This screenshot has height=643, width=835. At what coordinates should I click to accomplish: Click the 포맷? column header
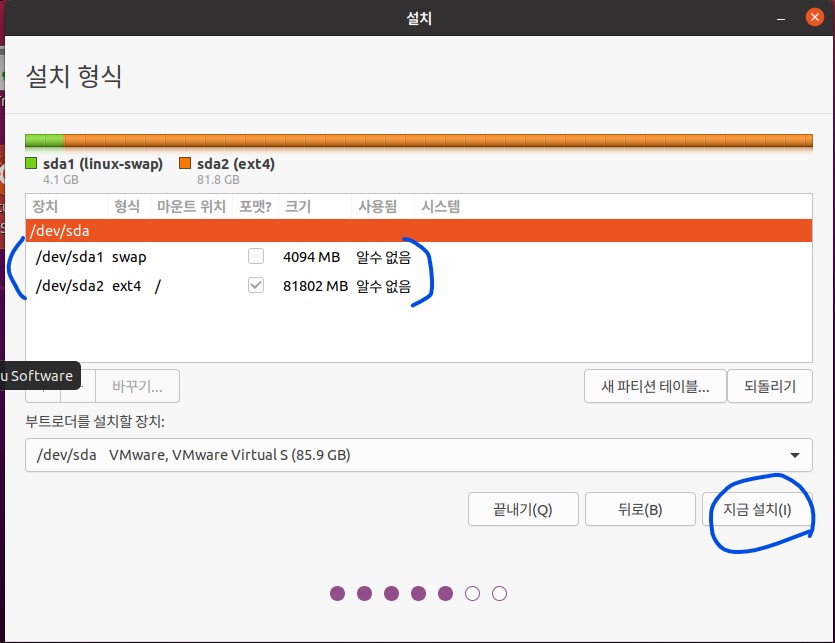point(256,206)
